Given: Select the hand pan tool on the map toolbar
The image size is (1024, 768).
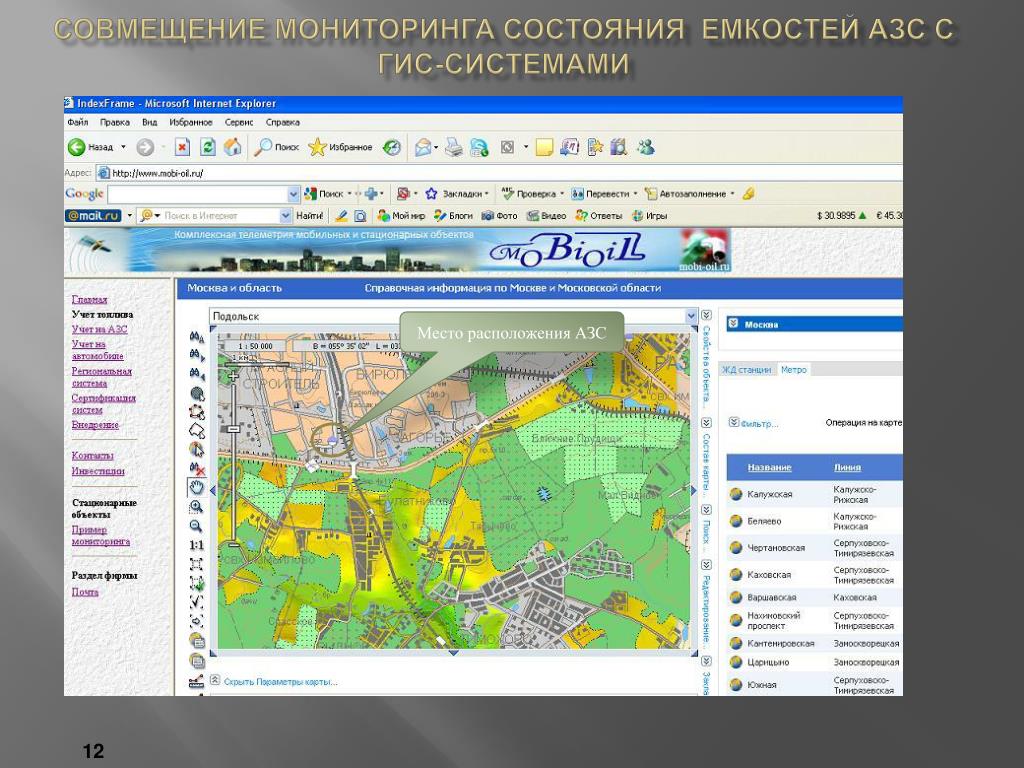Looking at the screenshot, I should point(197,487).
